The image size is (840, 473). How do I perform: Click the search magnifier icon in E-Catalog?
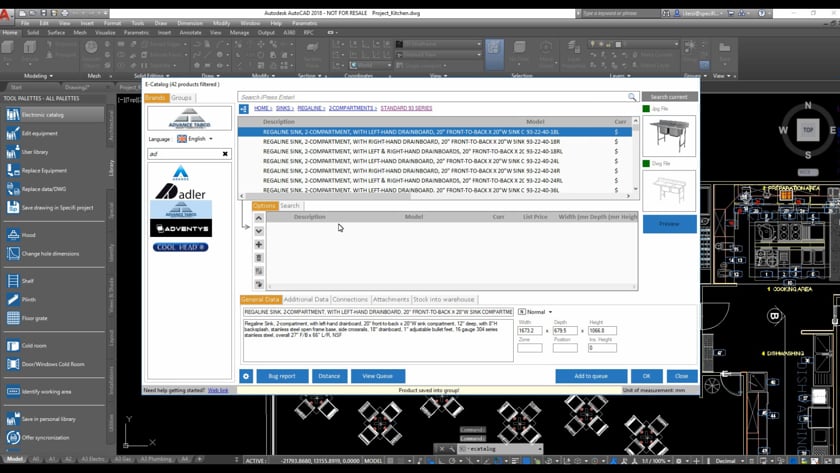point(632,97)
